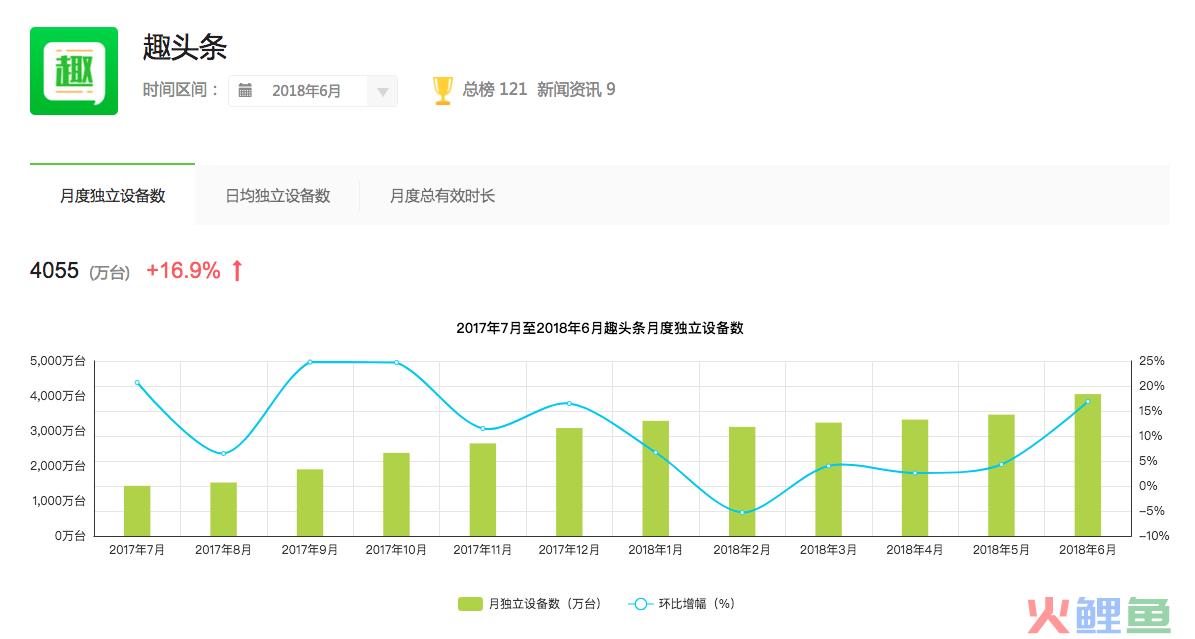Click the 2017年7月 growth line point

point(137,383)
